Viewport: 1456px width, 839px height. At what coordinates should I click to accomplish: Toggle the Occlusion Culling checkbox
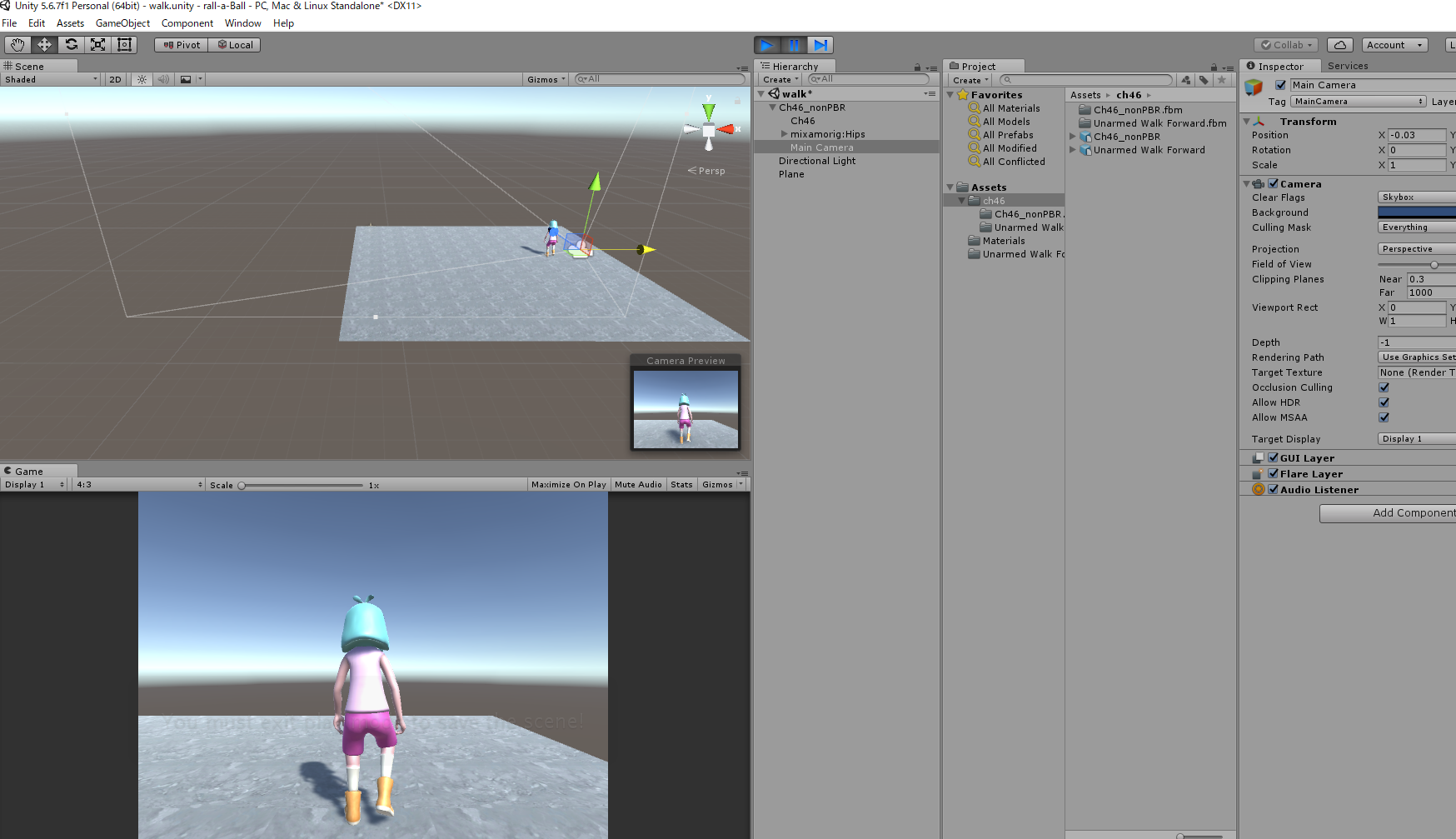1384,387
